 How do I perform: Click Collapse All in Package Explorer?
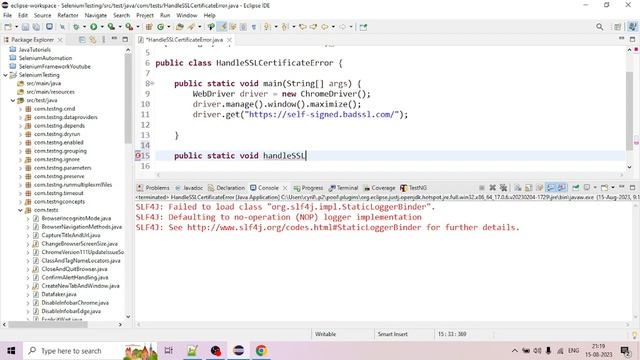pos(82,40)
